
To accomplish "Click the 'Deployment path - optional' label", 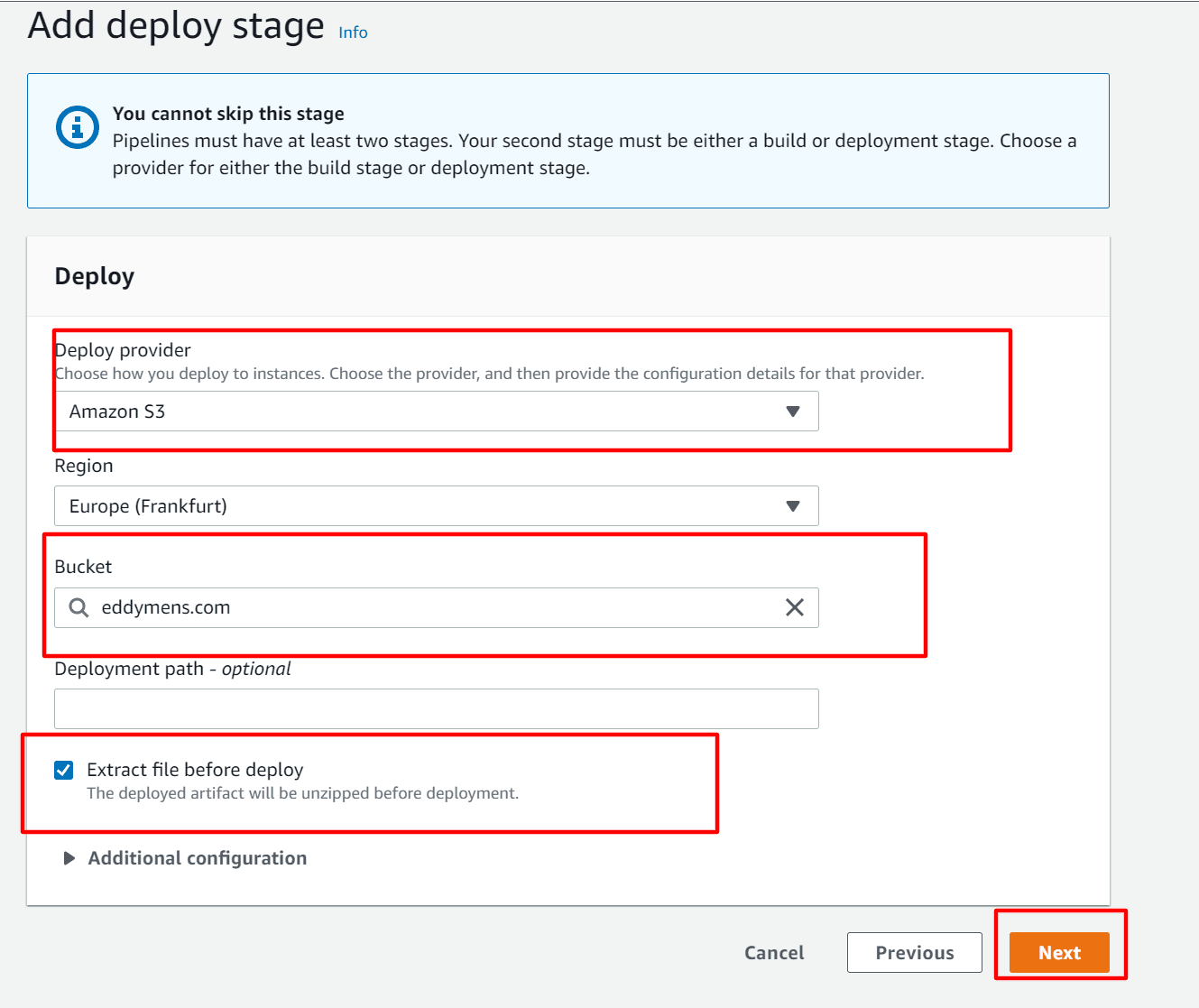I will (x=172, y=669).
